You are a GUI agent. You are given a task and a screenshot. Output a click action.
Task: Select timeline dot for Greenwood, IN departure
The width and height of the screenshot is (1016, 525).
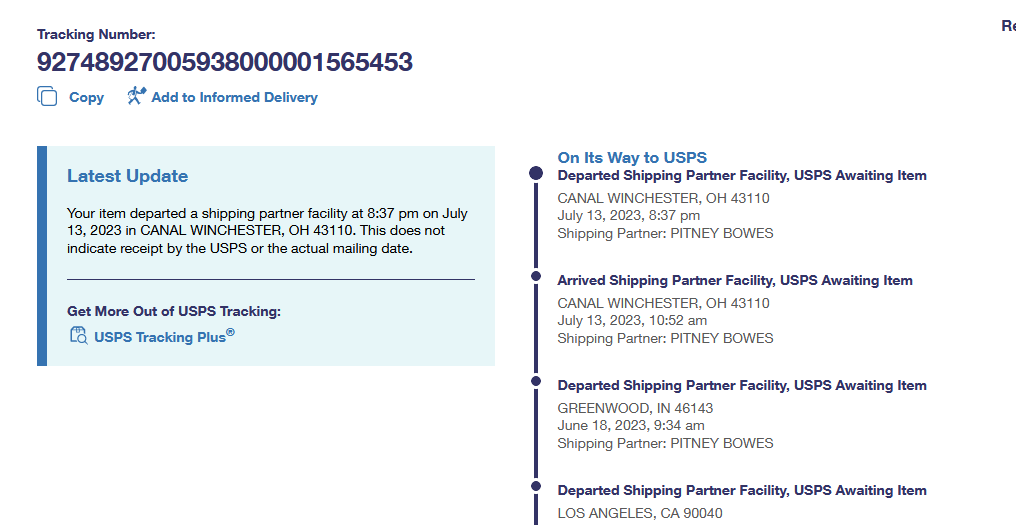click(536, 381)
